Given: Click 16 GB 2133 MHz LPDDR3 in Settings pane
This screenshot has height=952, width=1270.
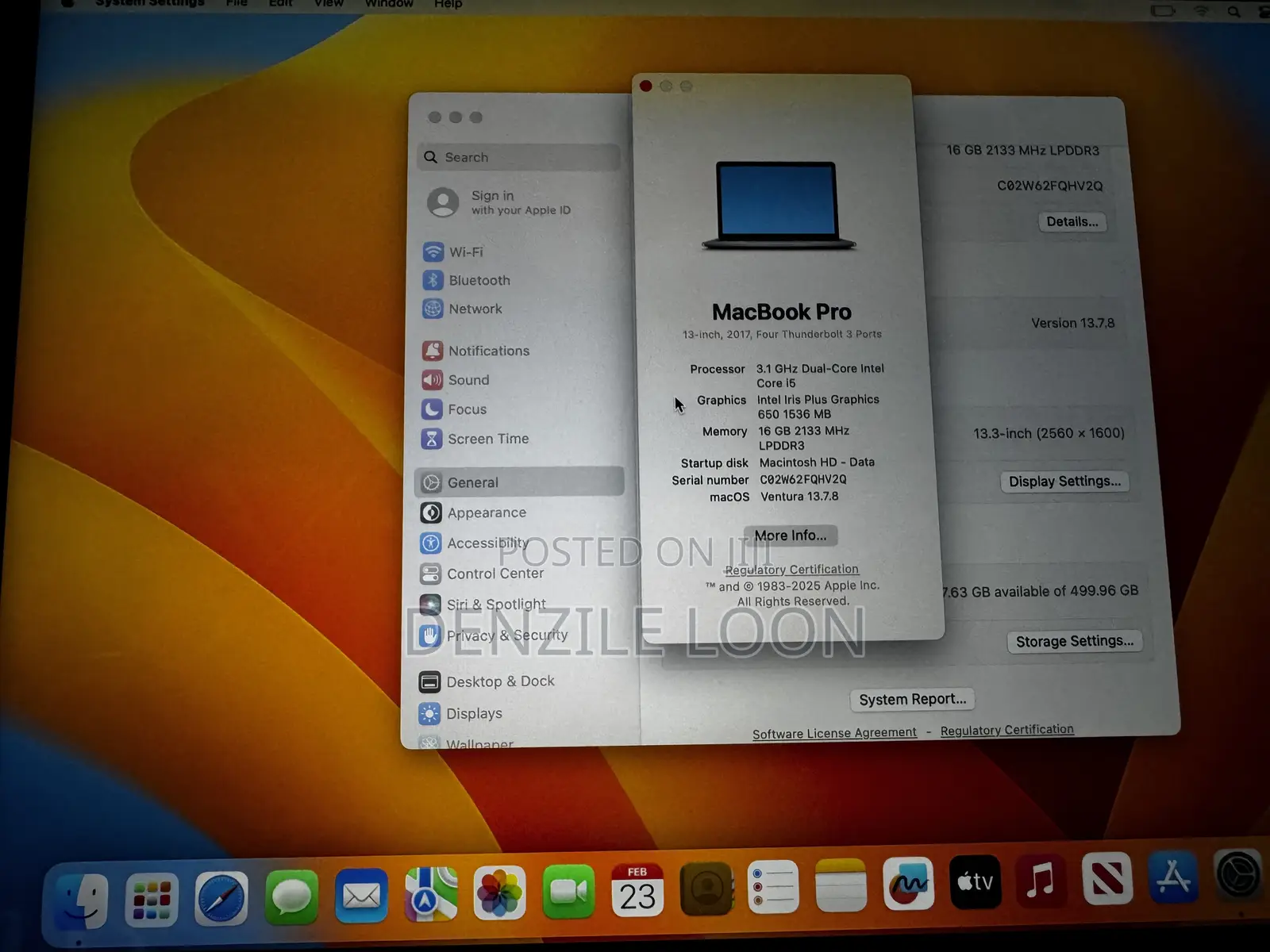Looking at the screenshot, I should tap(1022, 150).
